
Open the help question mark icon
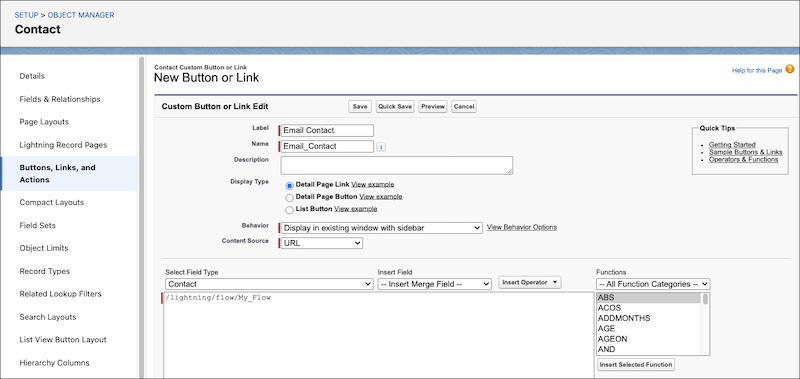(x=790, y=69)
